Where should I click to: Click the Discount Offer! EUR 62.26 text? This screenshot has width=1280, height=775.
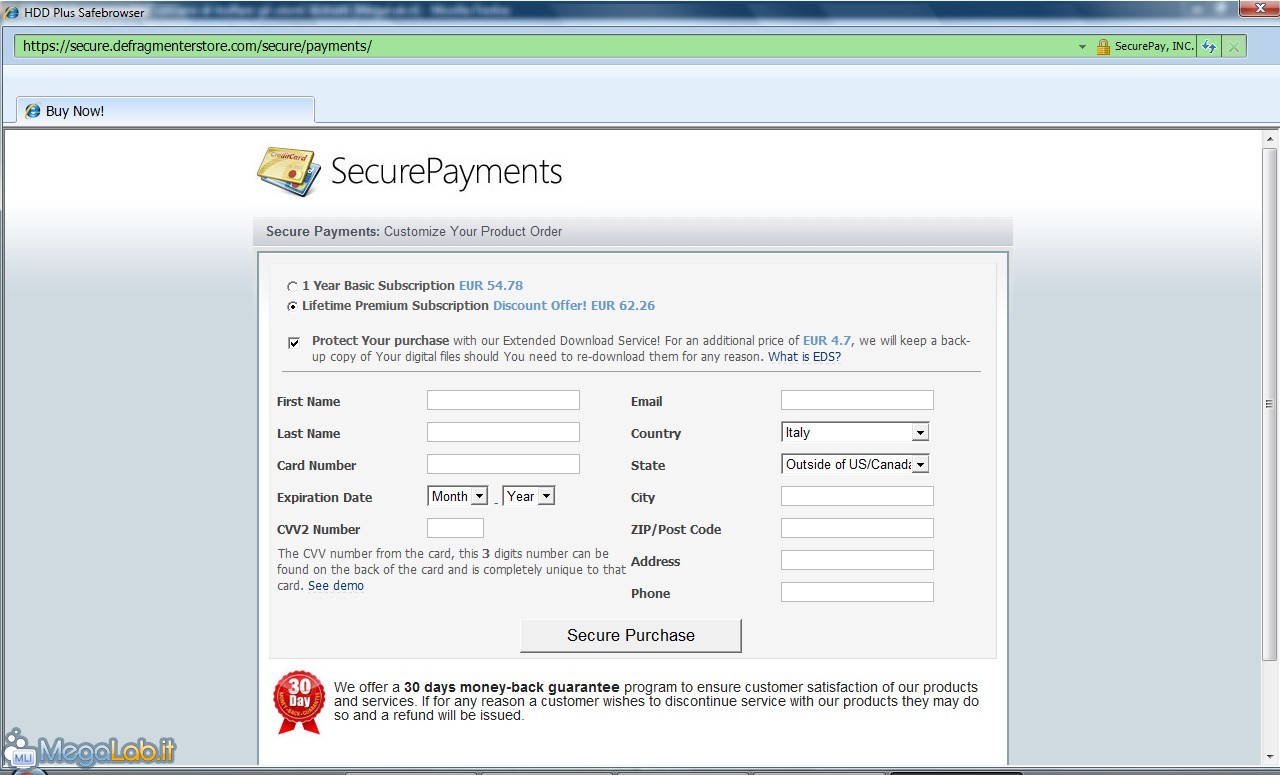tap(574, 306)
